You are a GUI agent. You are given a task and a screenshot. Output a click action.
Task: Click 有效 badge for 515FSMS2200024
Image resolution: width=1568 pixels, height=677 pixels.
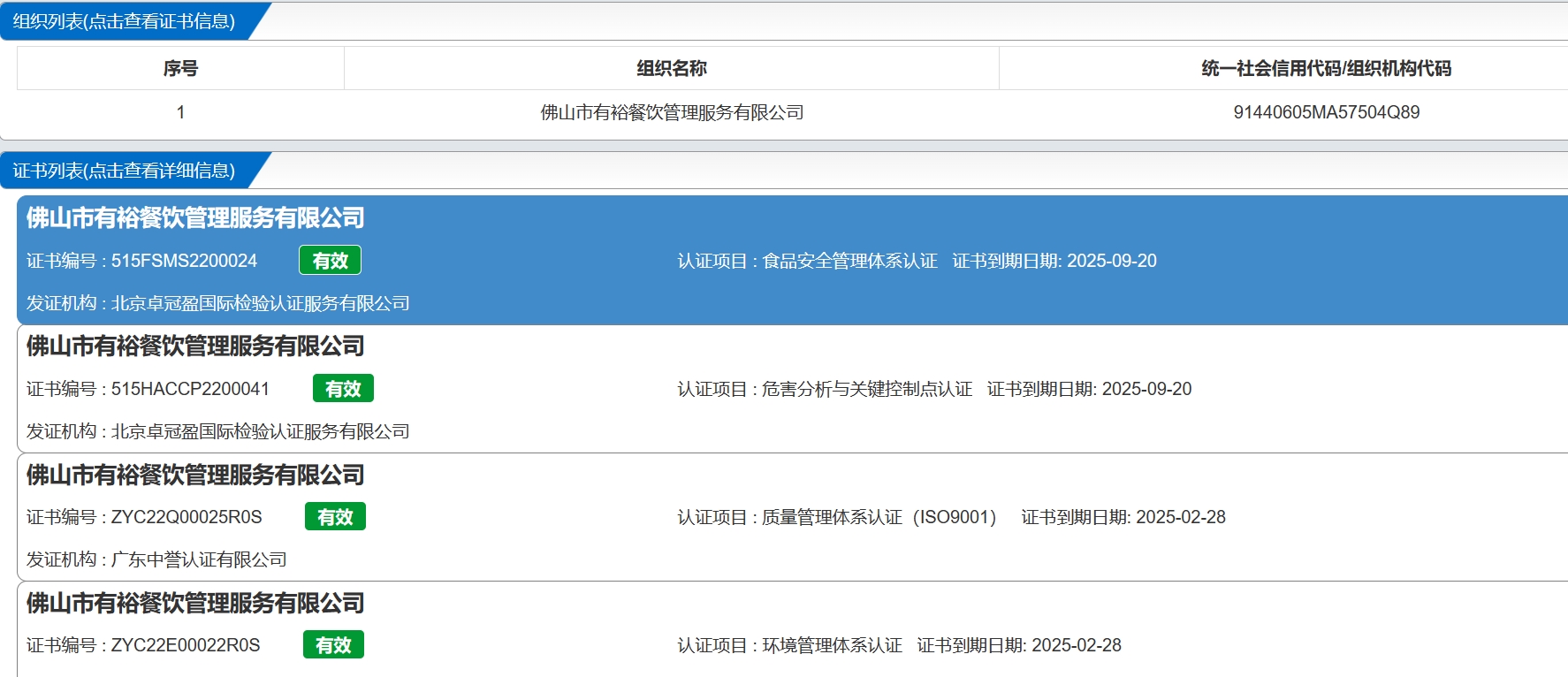330,261
